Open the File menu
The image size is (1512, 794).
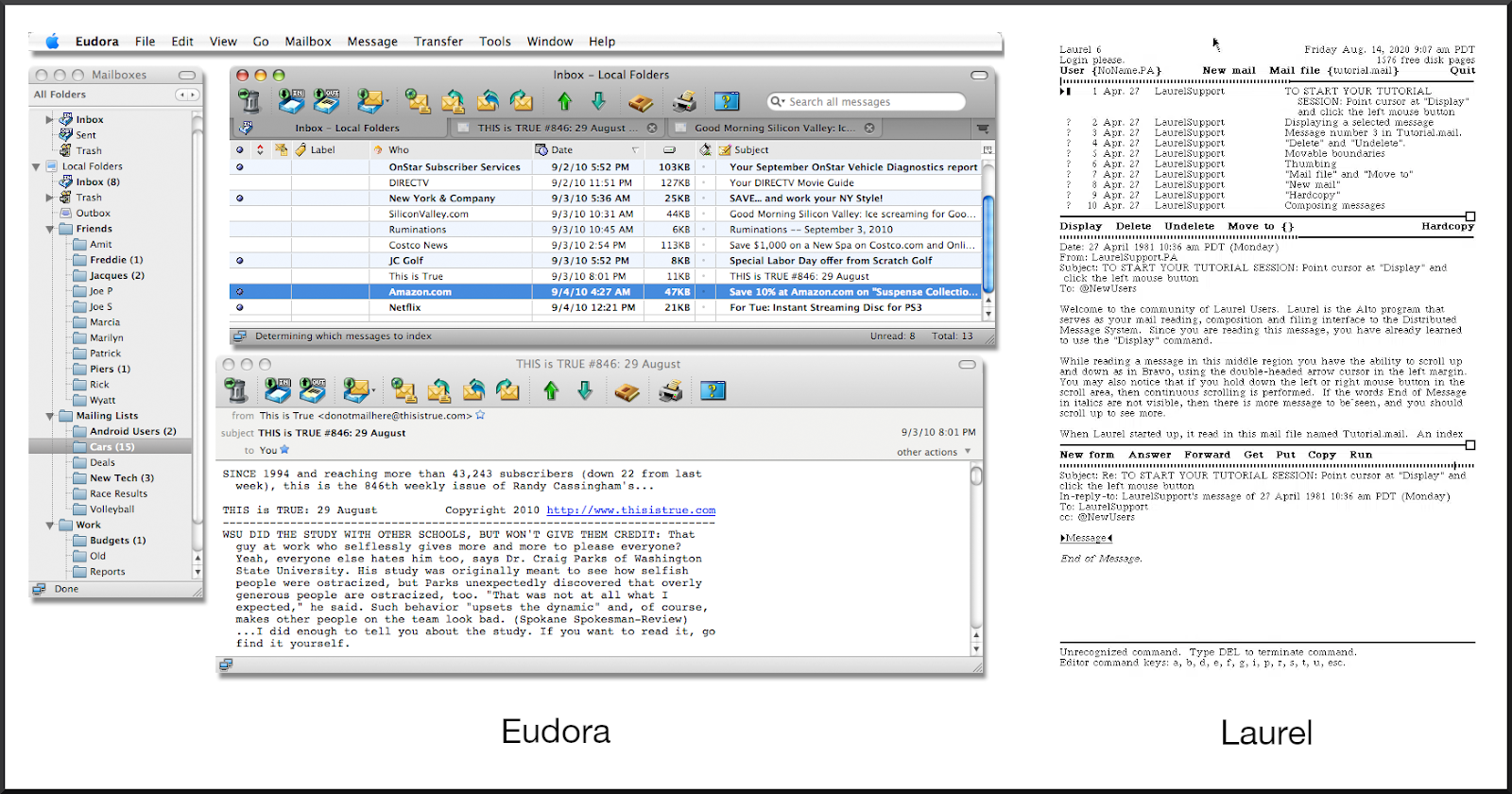tap(145, 42)
